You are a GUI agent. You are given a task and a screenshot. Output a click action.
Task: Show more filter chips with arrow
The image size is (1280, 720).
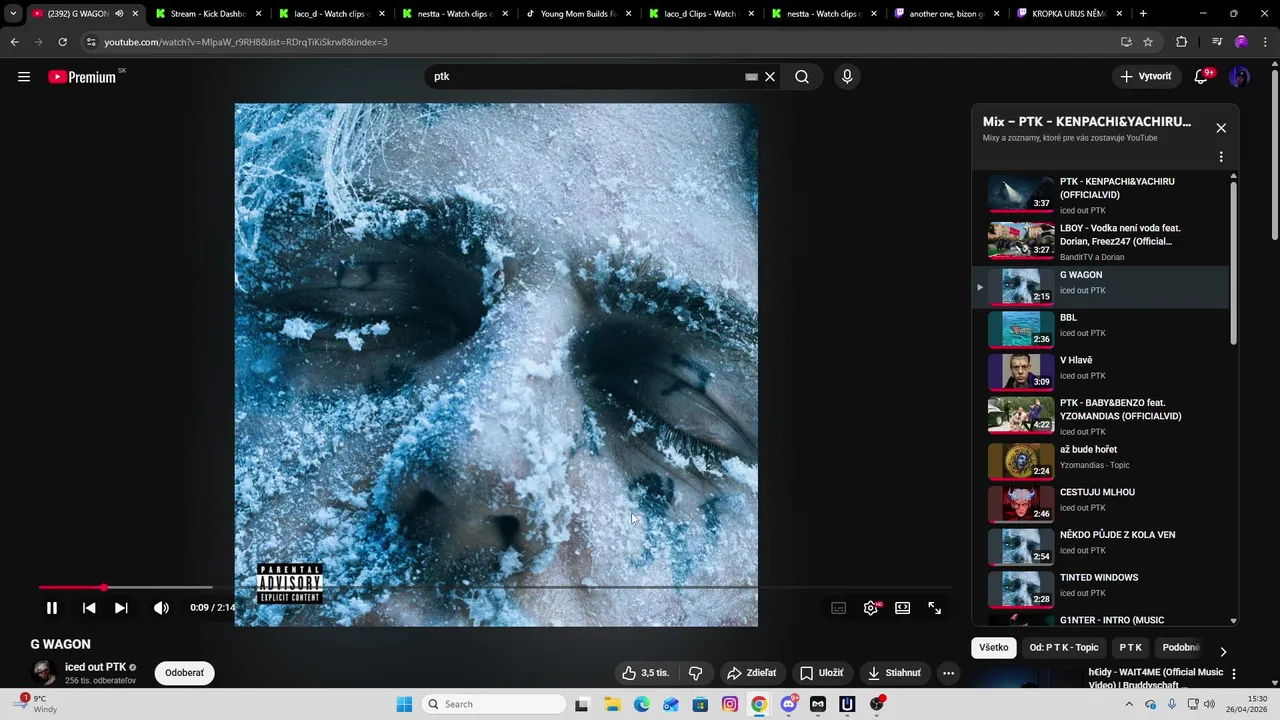point(1222,651)
